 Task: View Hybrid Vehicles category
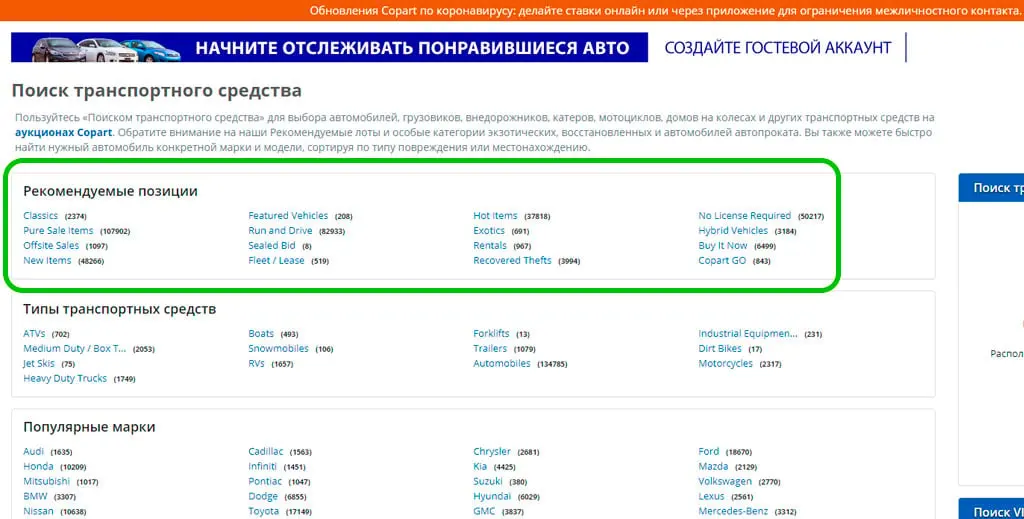pos(733,230)
